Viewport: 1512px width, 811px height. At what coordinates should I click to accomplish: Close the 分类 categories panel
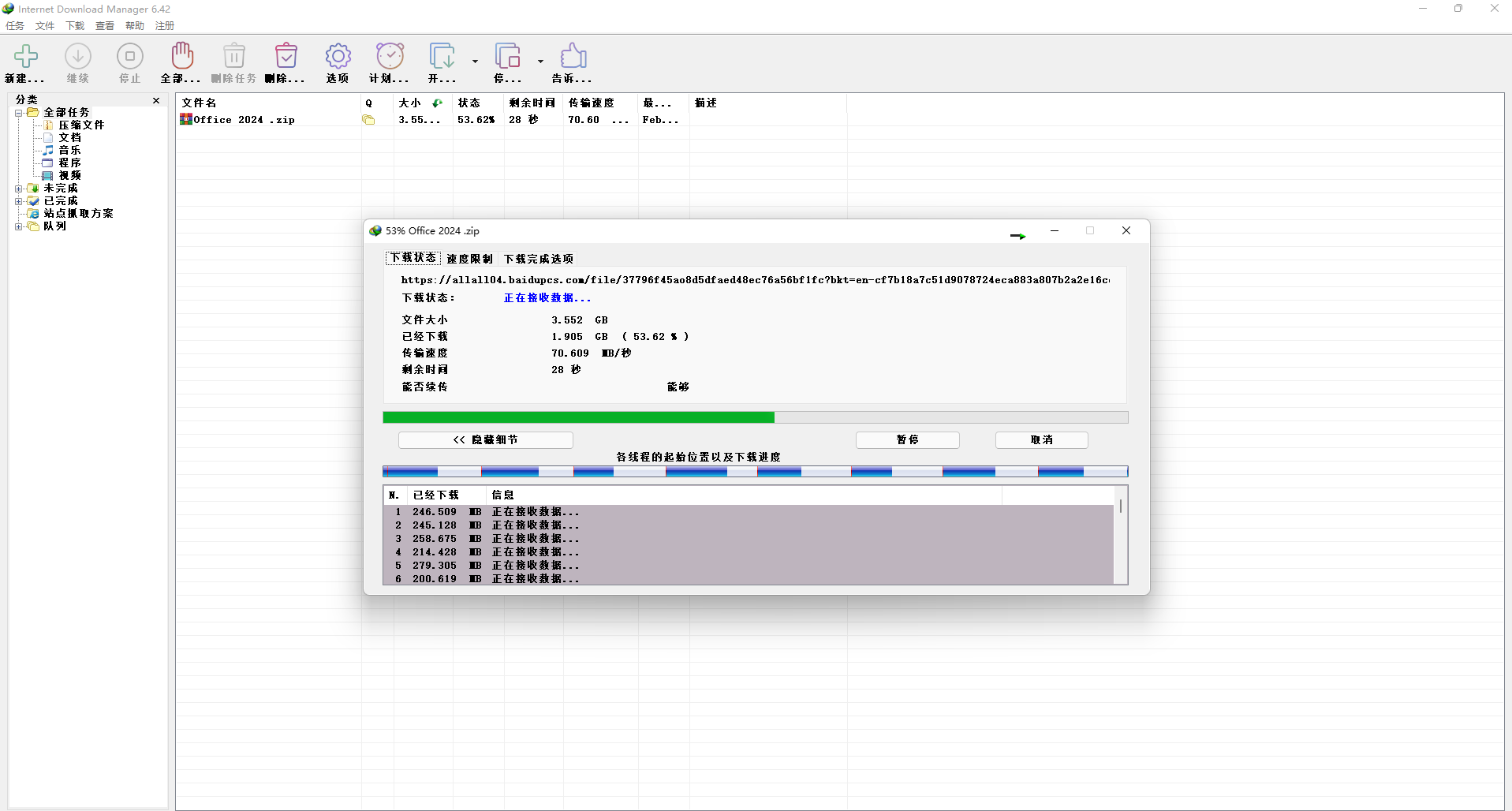tap(156, 100)
